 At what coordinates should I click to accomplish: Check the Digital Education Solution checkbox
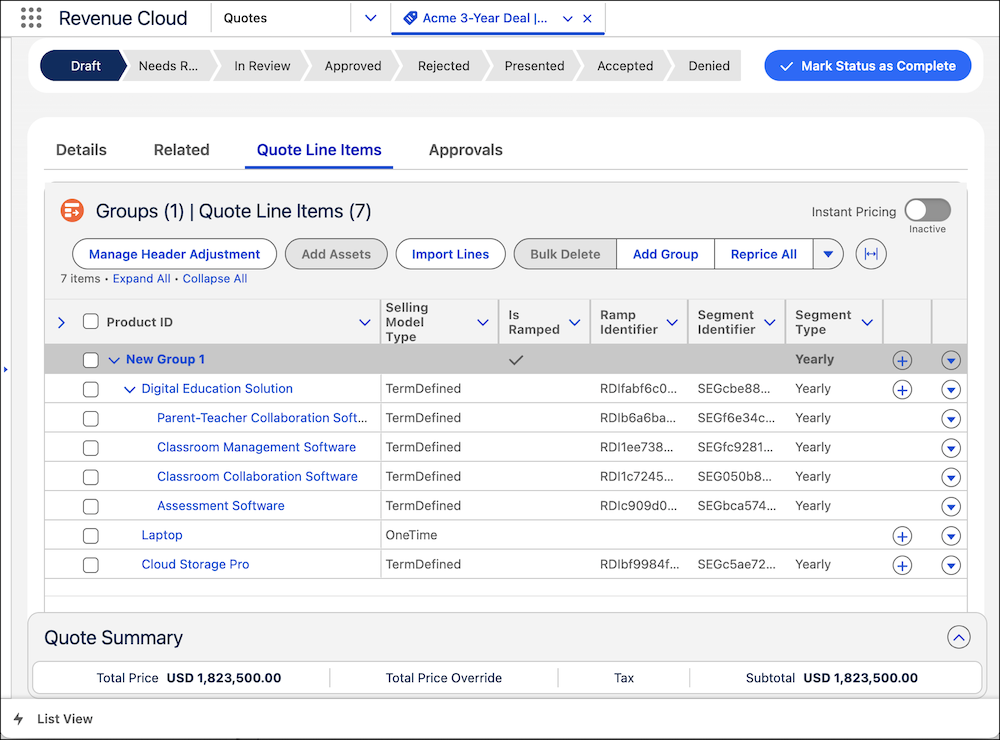[x=91, y=389]
